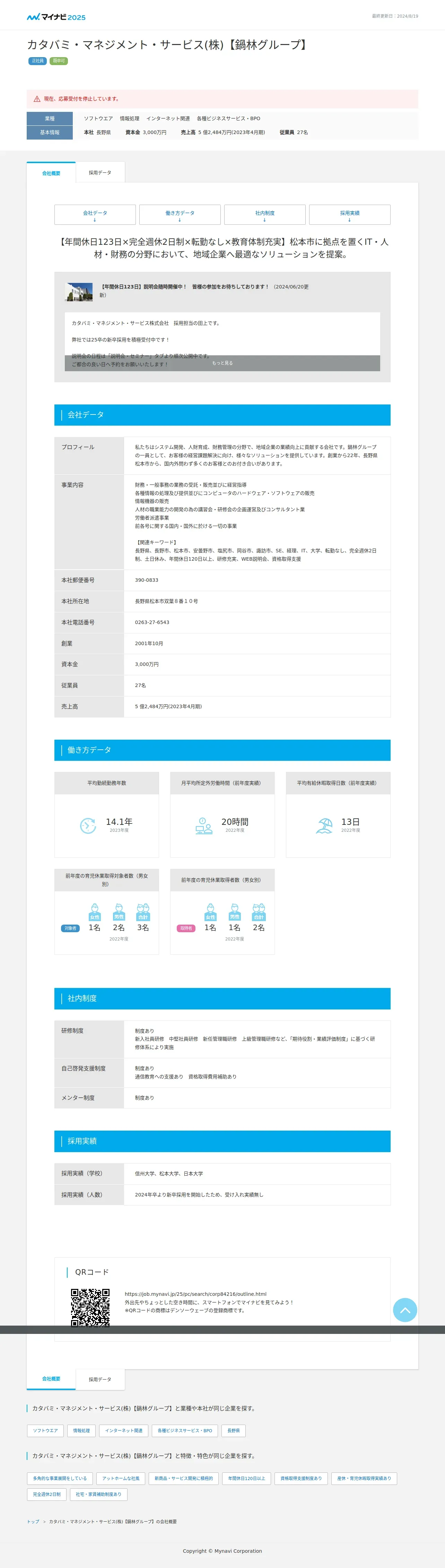Click the 20時間 overtime value
Image resolution: width=445 pixels, height=1568 pixels.
tap(235, 822)
